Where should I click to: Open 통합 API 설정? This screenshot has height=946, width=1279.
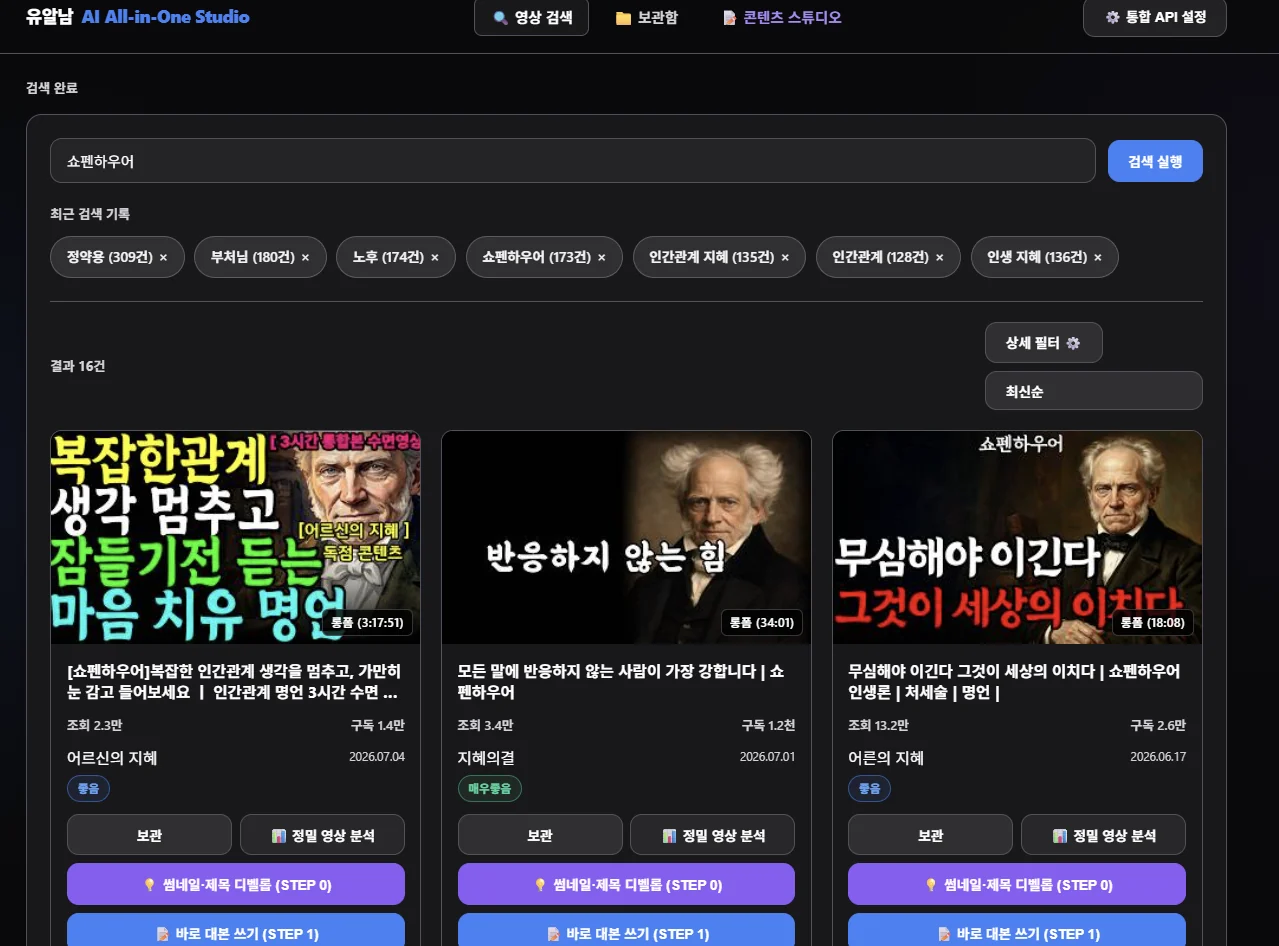[x=1154, y=17]
